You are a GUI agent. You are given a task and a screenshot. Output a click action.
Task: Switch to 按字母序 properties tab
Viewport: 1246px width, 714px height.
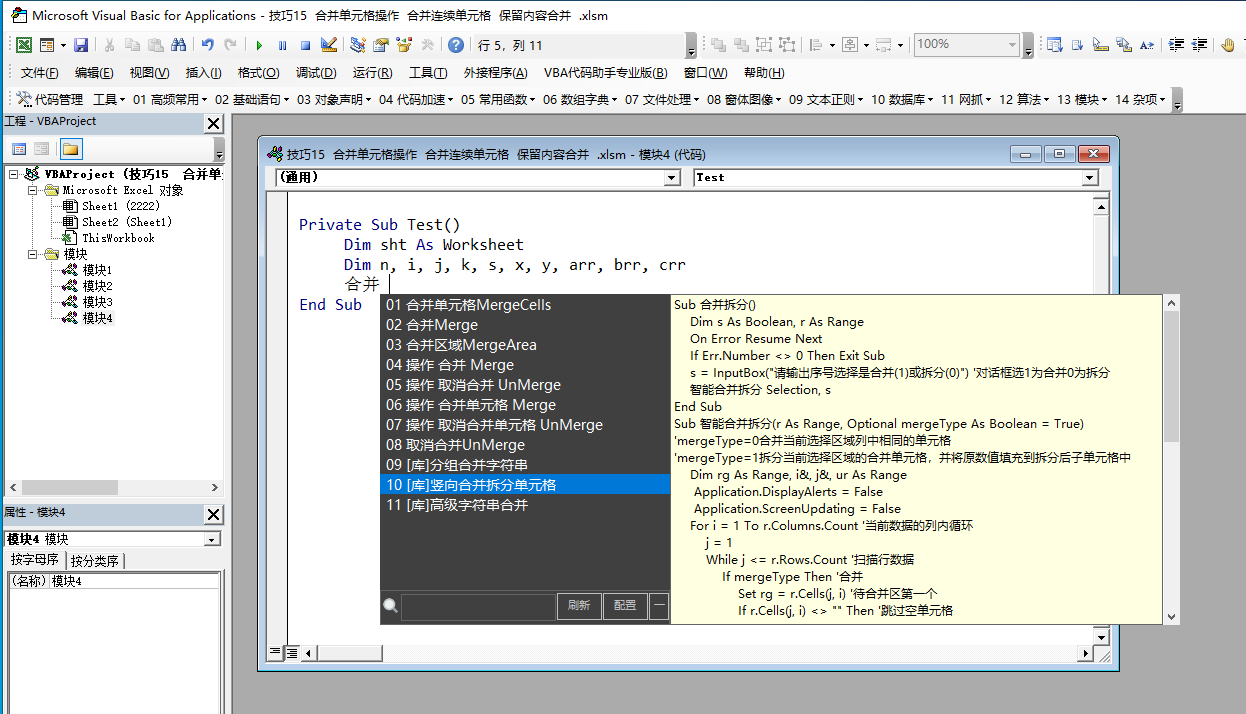[35, 560]
